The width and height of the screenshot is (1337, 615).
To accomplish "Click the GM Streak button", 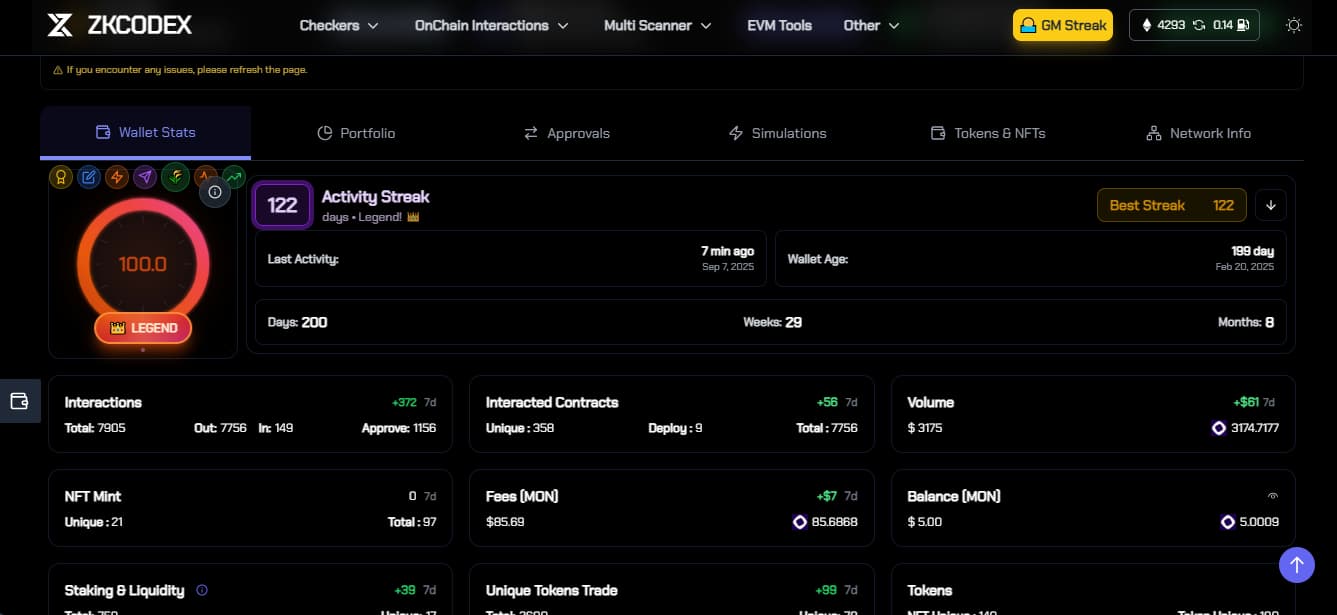I will (x=1063, y=25).
